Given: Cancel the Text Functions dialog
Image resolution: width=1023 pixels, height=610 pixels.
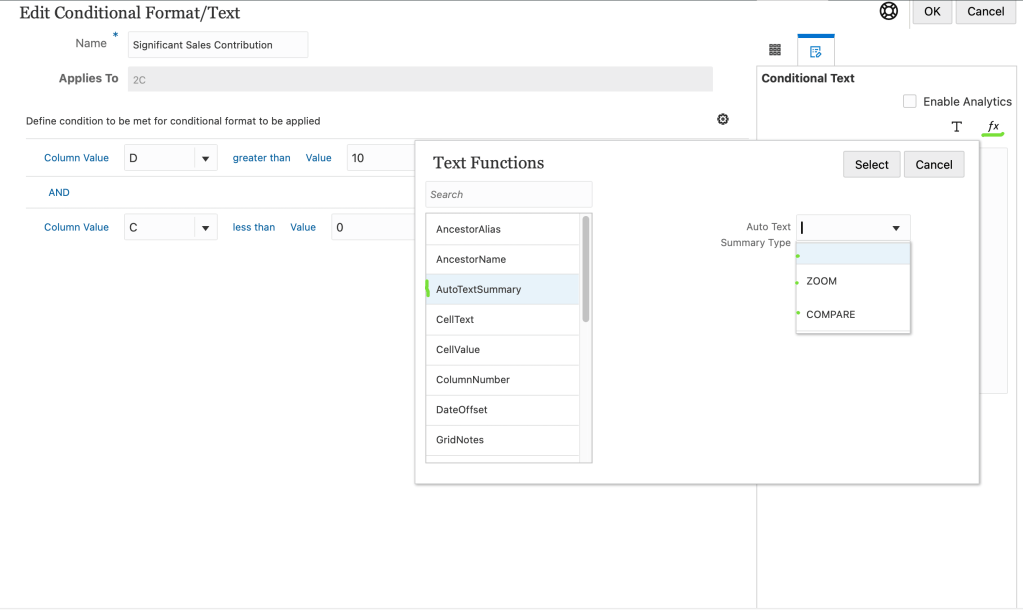Looking at the screenshot, I should pos(933,165).
